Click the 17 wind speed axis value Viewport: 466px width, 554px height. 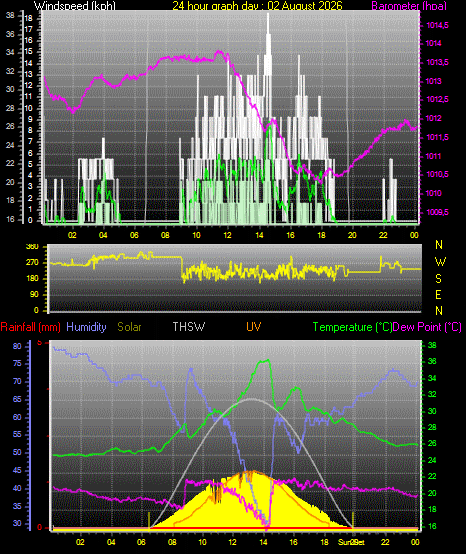click(28, 30)
